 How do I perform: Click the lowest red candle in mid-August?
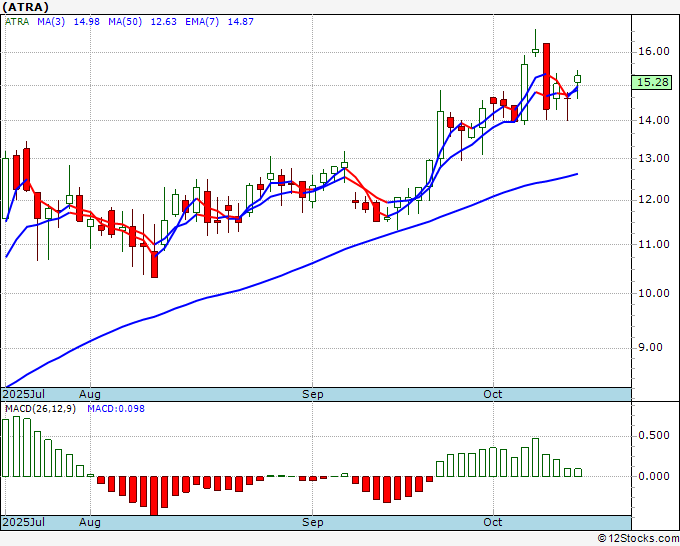(154, 264)
